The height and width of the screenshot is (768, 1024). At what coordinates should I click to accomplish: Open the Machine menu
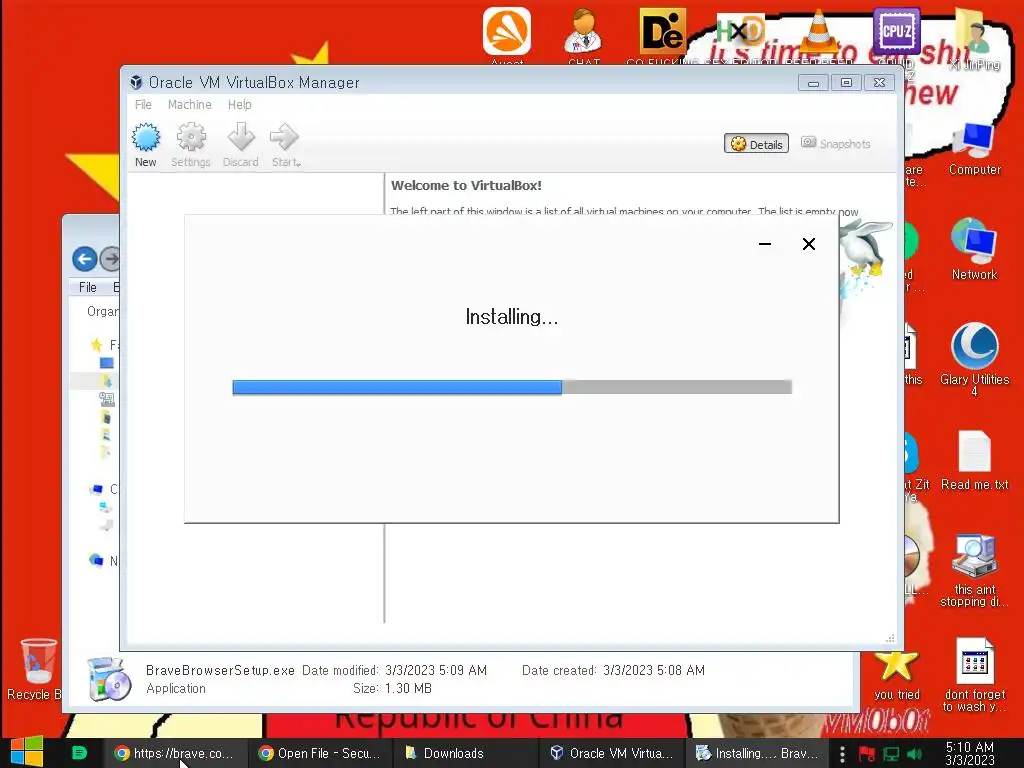[x=189, y=104]
